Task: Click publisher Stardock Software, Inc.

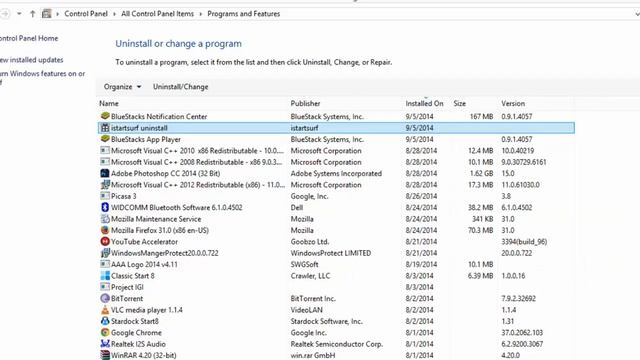Action: point(327,321)
